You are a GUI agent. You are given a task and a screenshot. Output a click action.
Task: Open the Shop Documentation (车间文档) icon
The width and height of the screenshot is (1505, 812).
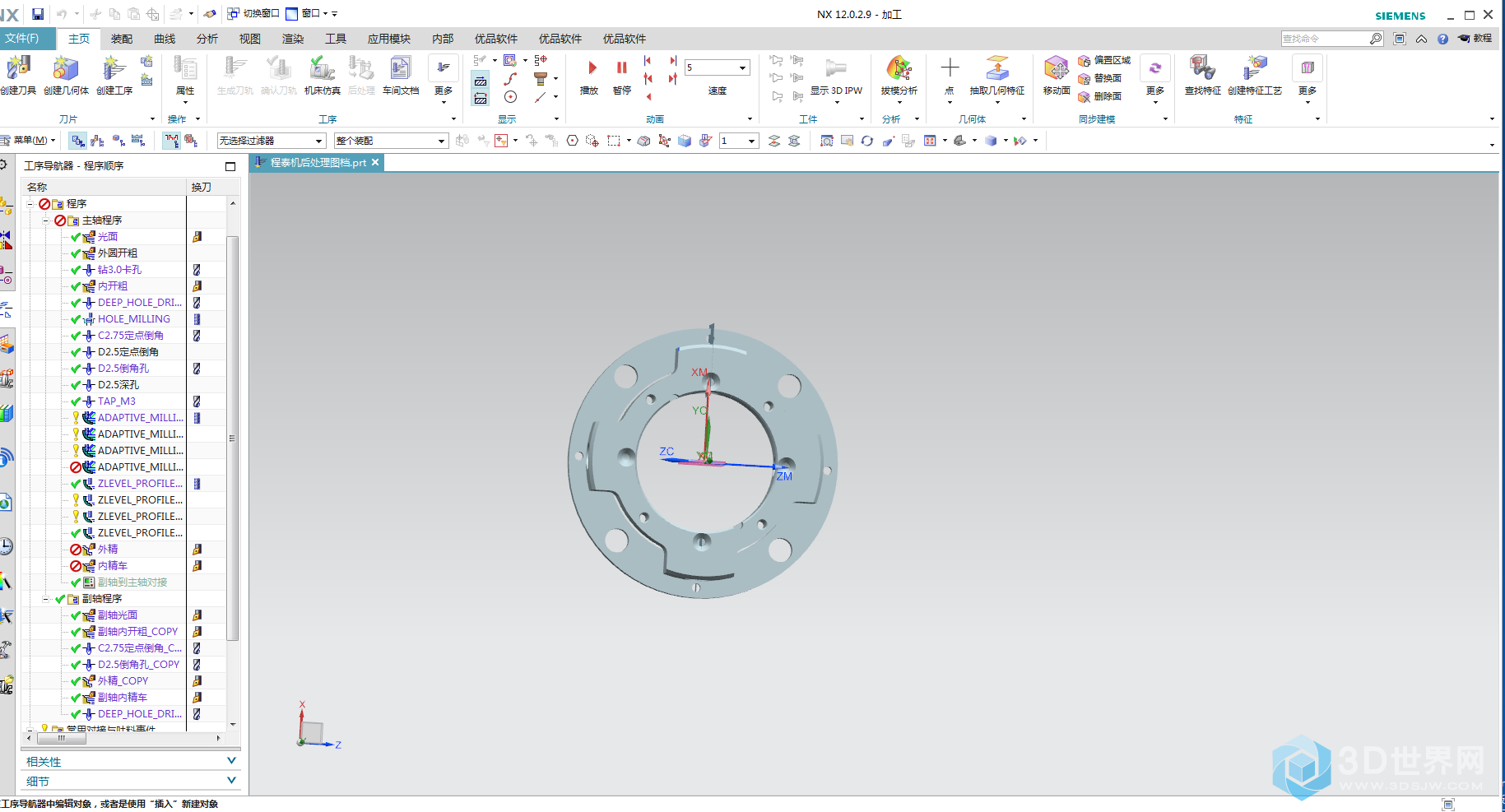tap(401, 69)
